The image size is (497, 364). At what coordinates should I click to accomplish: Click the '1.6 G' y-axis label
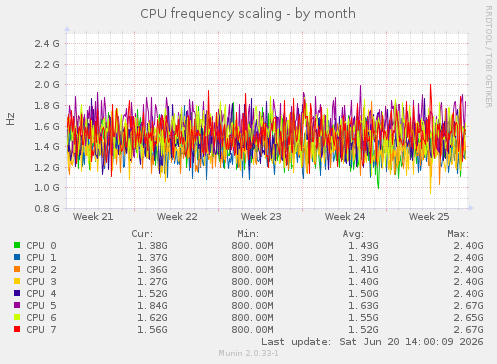pyautogui.click(x=47, y=126)
